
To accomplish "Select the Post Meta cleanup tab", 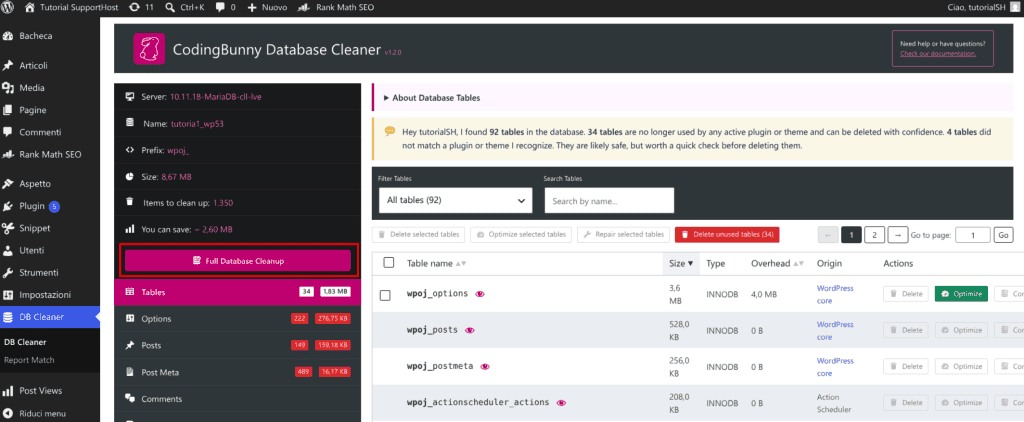I will tap(238, 372).
